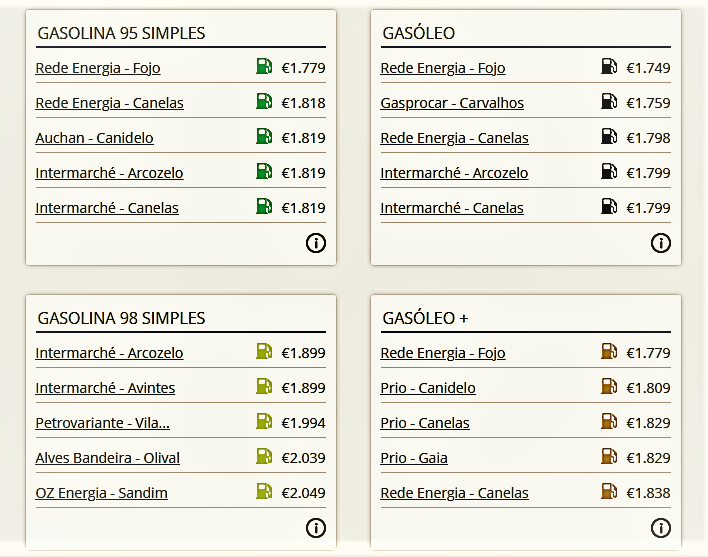The image size is (708, 557).
Task: Open info icon in Gasóleo + card
Action: pos(661,528)
